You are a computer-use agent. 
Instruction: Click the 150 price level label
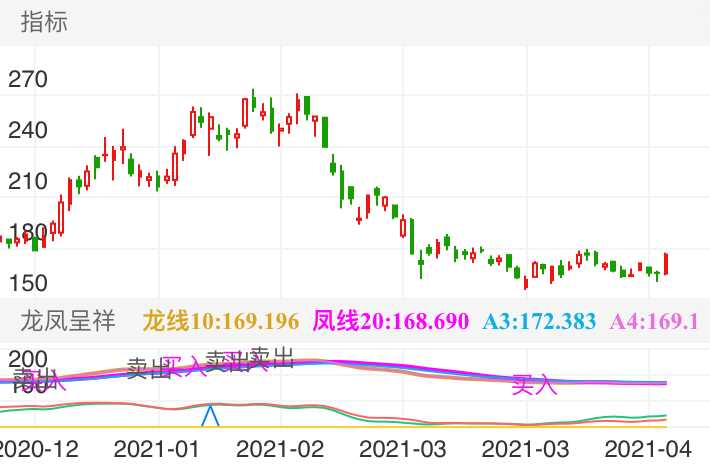[x=28, y=283]
